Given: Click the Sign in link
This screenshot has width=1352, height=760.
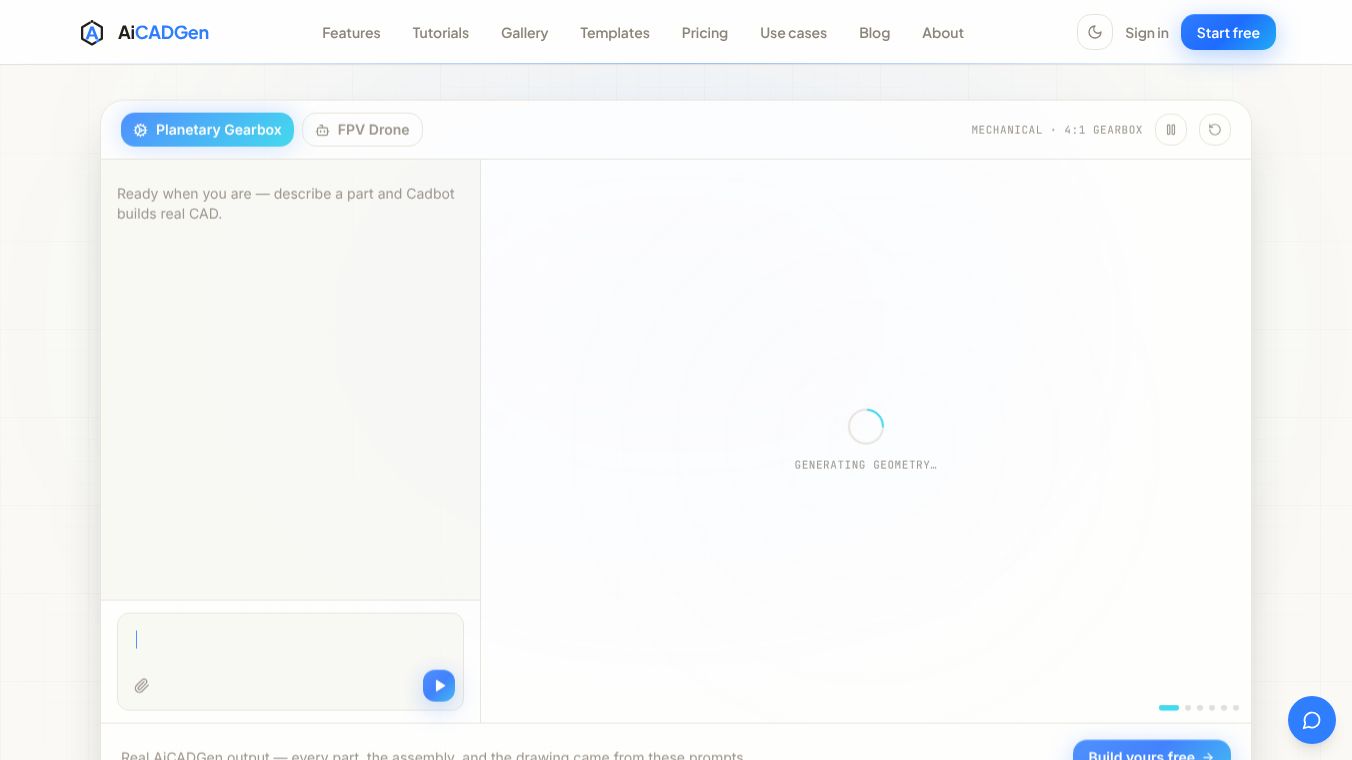Looking at the screenshot, I should [1147, 33].
